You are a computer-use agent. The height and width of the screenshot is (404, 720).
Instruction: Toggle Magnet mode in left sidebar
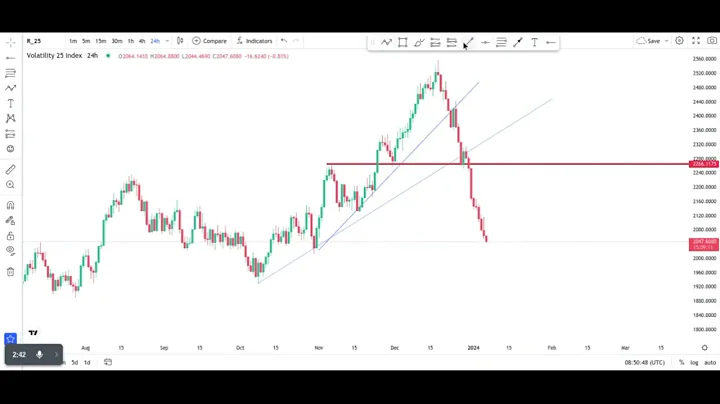tap(11, 205)
